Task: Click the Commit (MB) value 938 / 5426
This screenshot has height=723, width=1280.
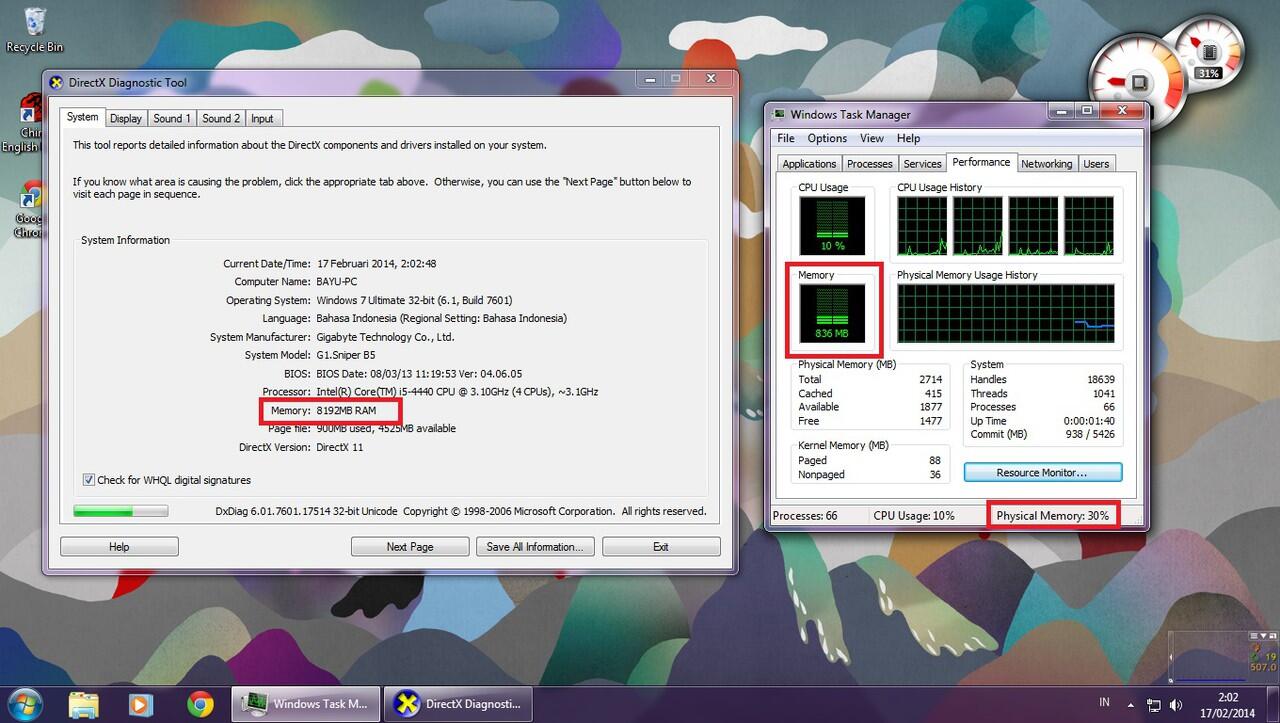Action: [1089, 434]
